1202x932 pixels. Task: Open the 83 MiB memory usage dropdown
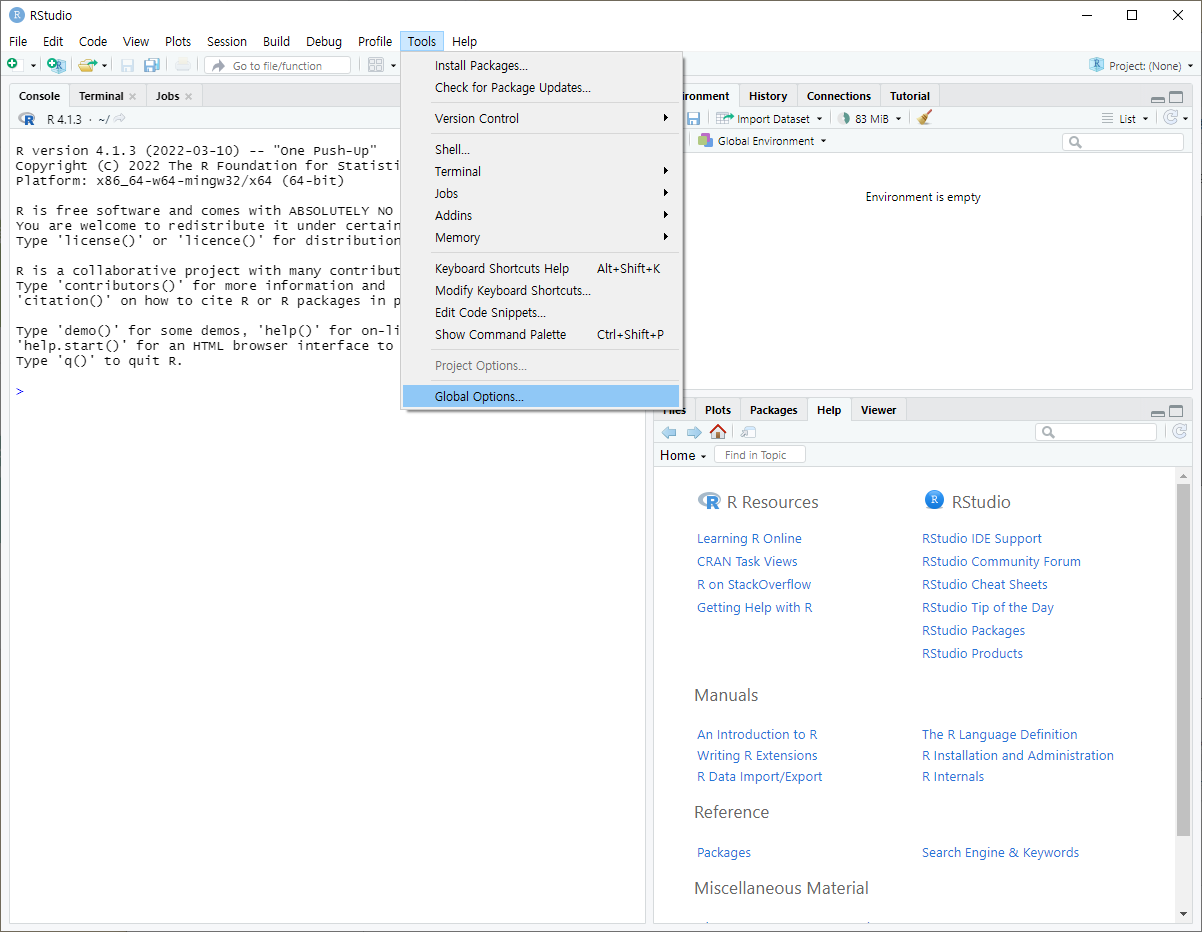point(870,118)
